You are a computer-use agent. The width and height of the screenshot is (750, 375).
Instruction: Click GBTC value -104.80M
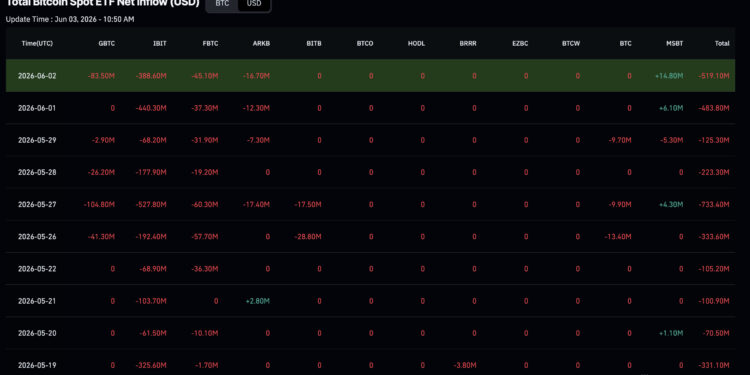pos(99,205)
